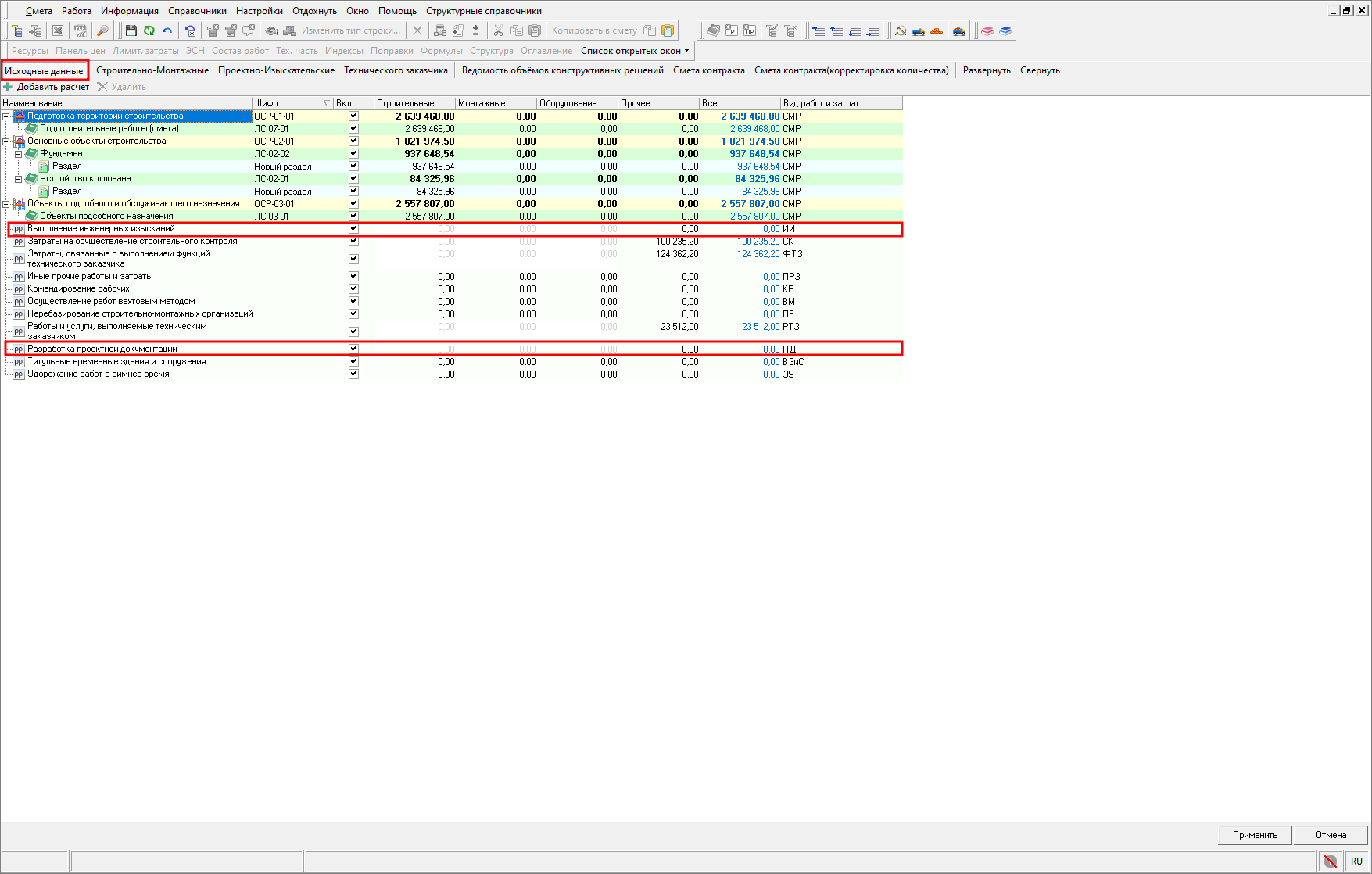Image resolution: width=1372 pixels, height=874 pixels.
Task: Collapse the Основные объекты строительства tree node
Action: tap(6, 141)
